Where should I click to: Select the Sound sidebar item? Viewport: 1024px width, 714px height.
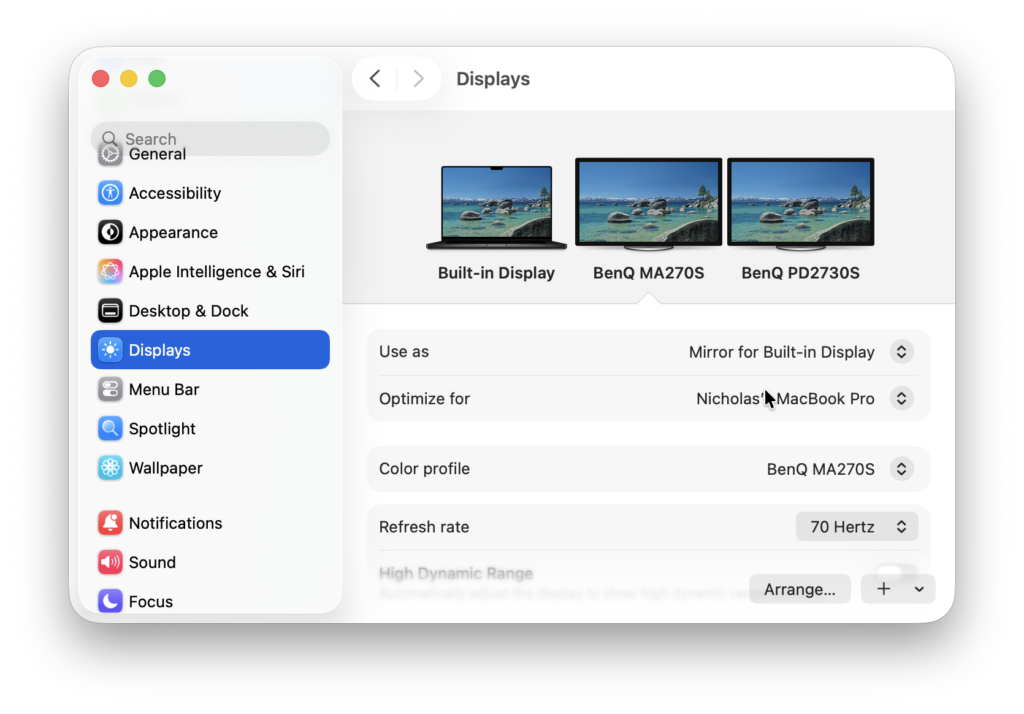pos(152,562)
